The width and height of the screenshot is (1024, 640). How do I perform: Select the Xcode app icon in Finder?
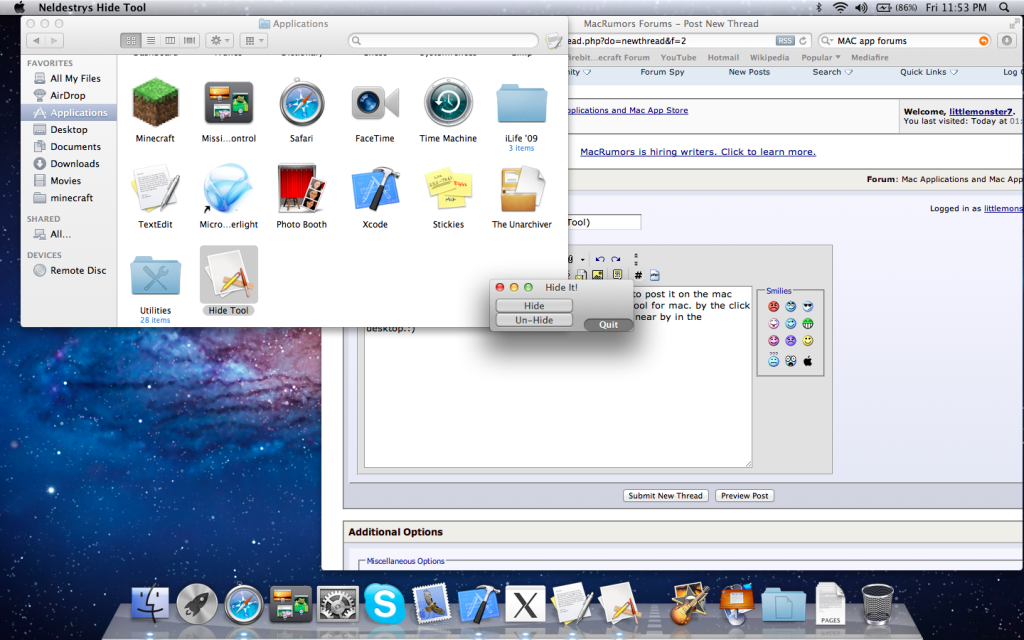point(375,189)
